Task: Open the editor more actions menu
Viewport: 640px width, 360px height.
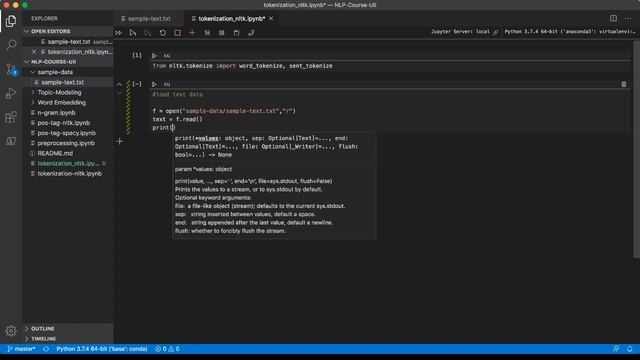Action: tap(628, 18)
